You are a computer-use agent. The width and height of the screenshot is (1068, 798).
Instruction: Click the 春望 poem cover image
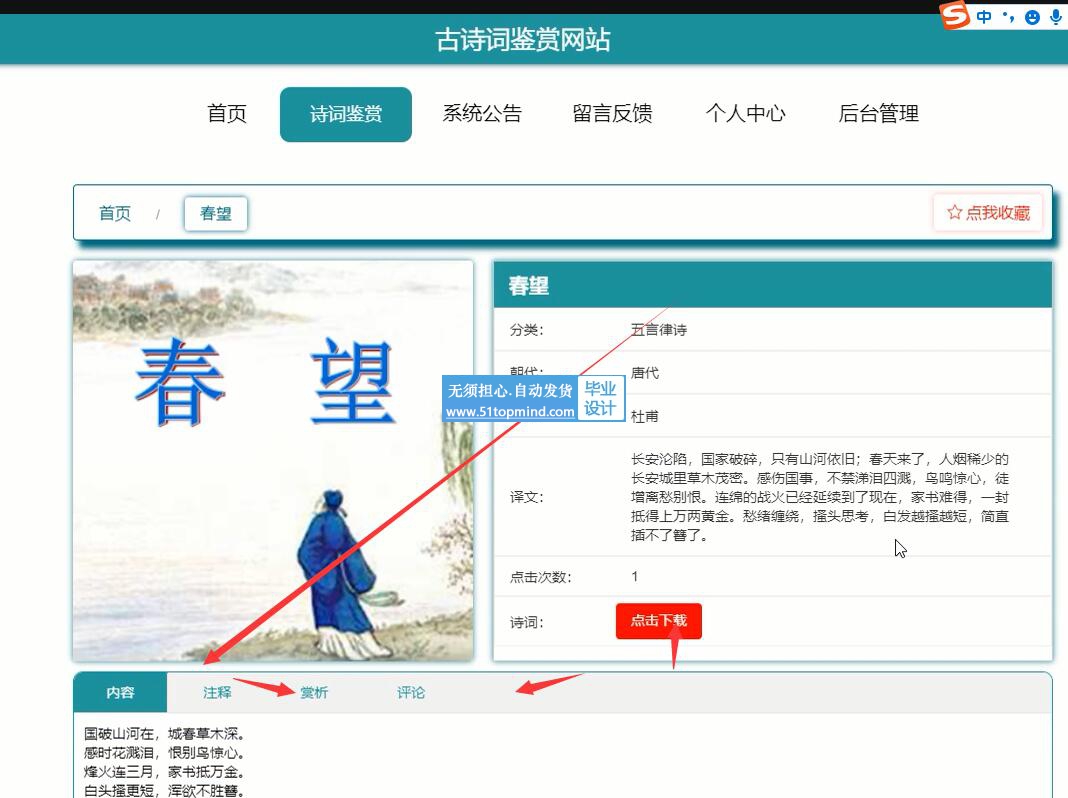coord(273,460)
